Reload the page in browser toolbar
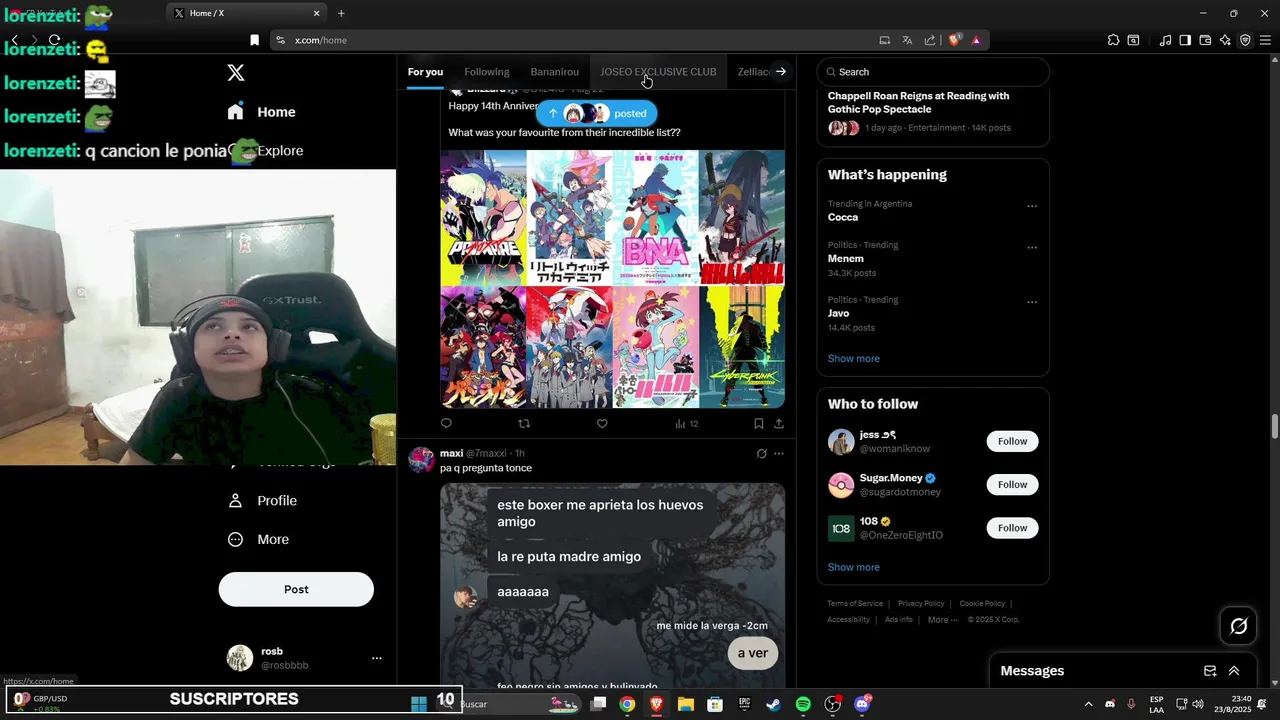This screenshot has width=1280, height=720. pos(54,40)
